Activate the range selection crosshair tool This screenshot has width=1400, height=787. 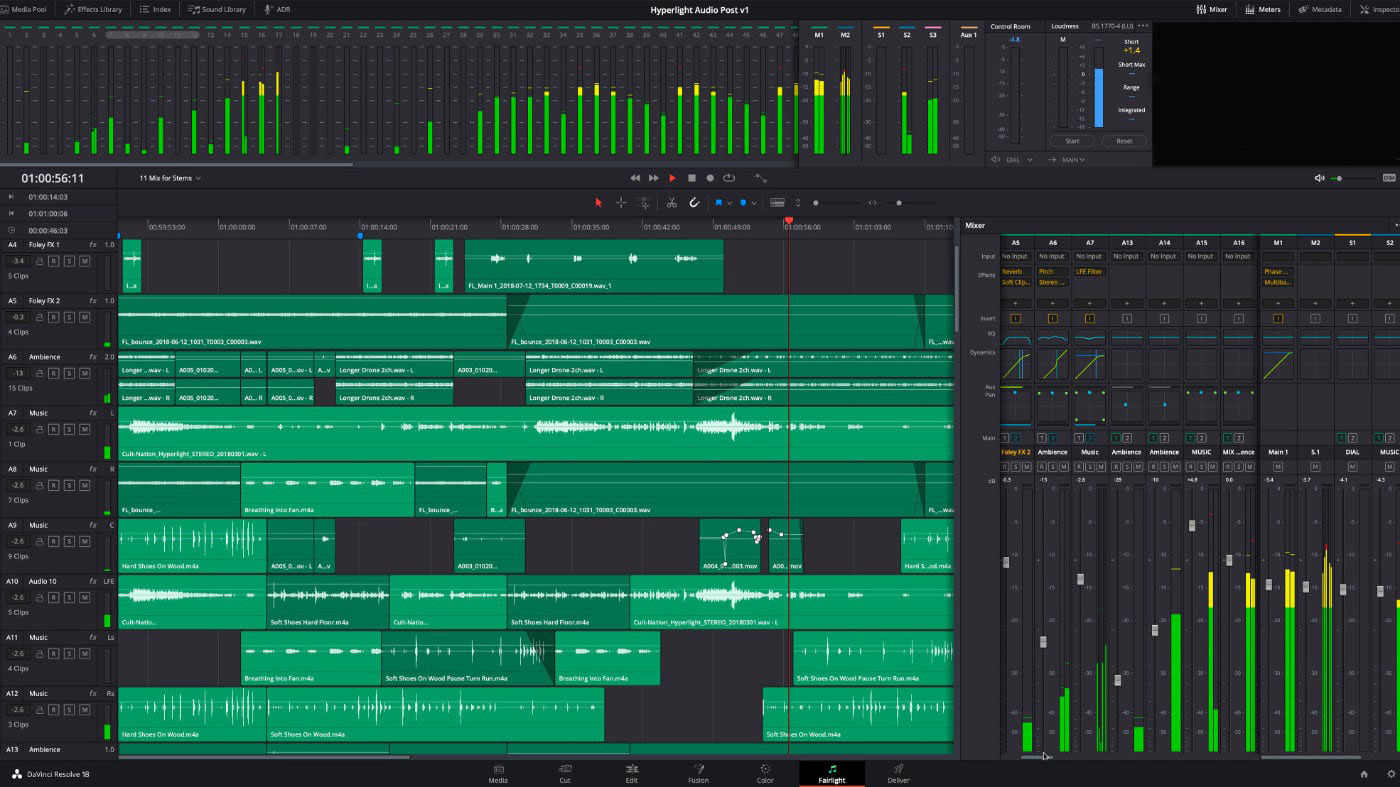coord(621,203)
